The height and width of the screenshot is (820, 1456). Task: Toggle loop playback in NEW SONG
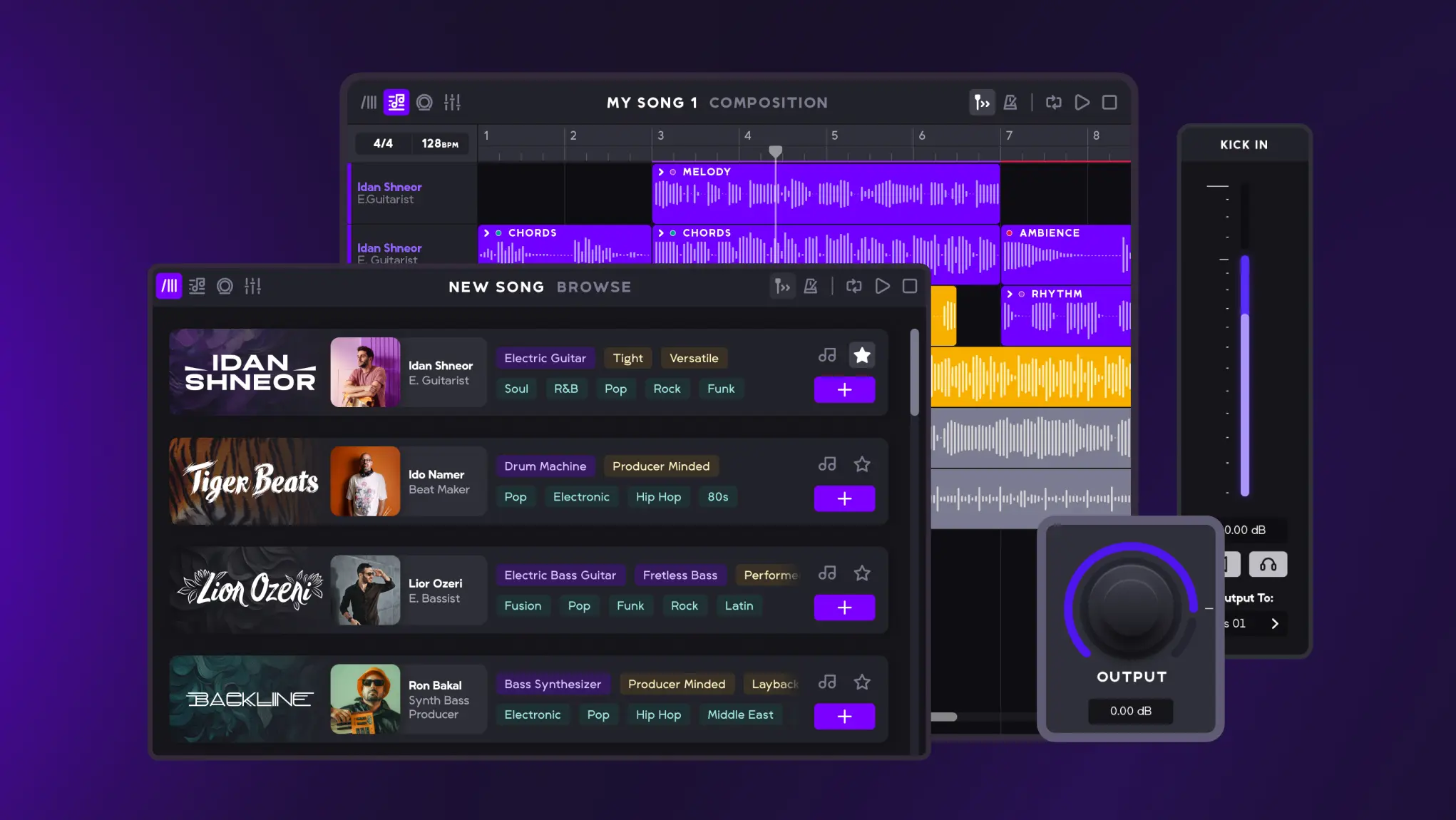coord(853,286)
